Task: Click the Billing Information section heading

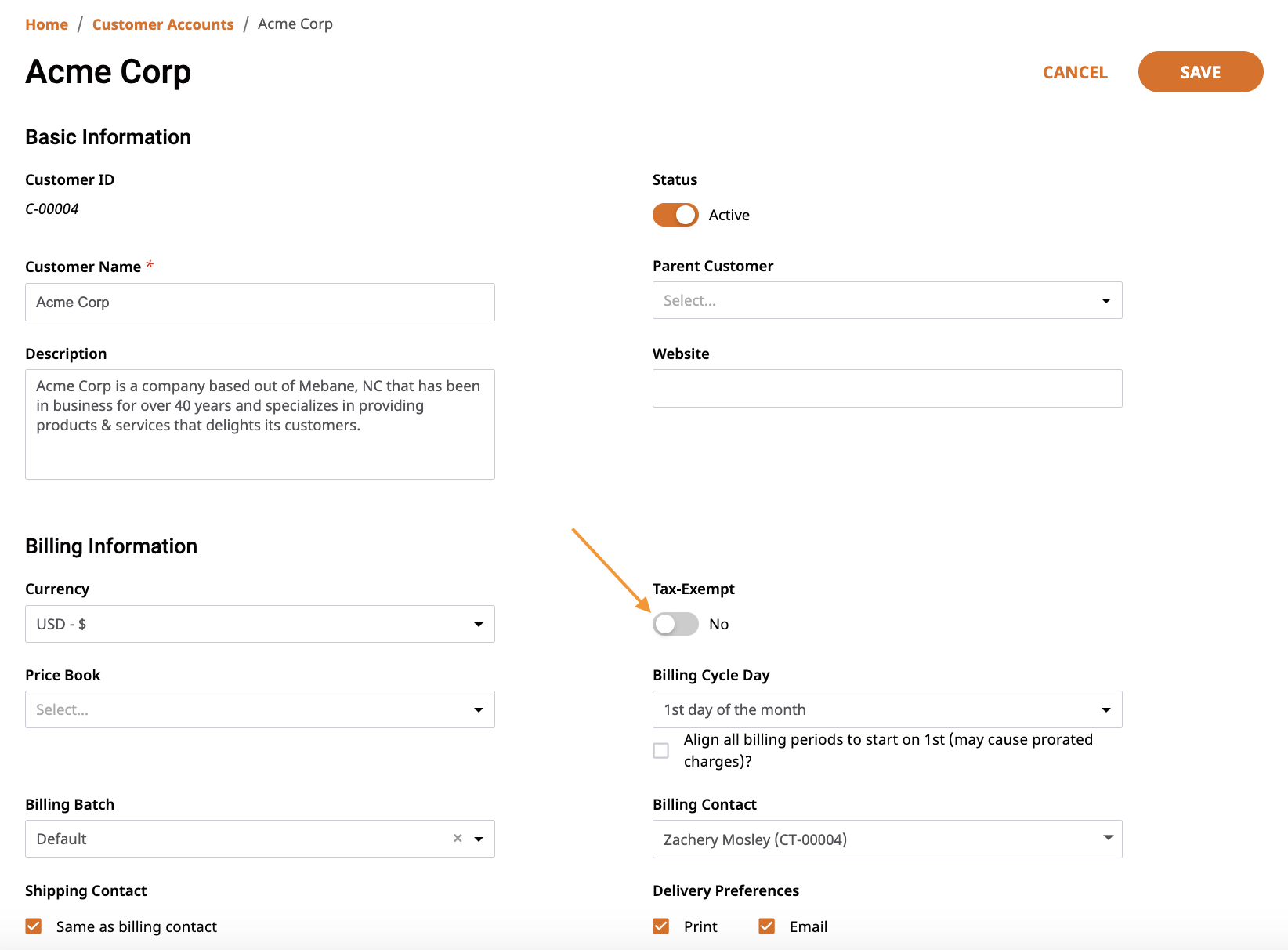Action: (111, 546)
